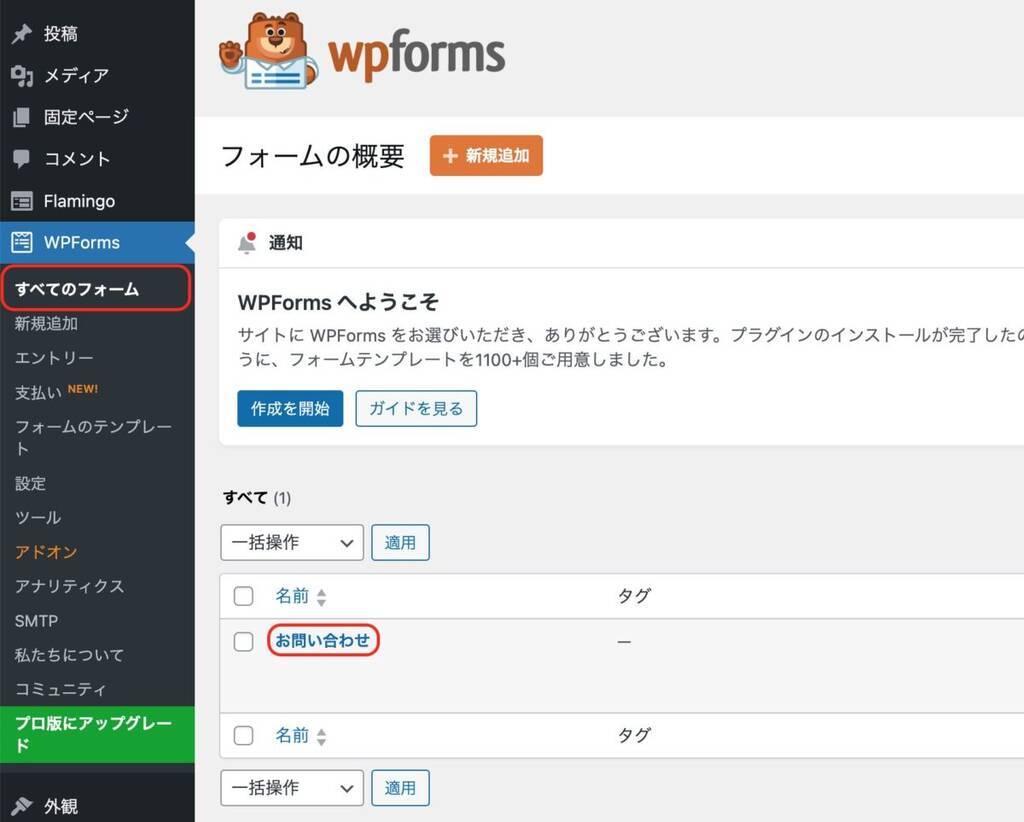Sort by 名前 using top header arrows
The width and height of the screenshot is (1024, 822).
point(321,597)
